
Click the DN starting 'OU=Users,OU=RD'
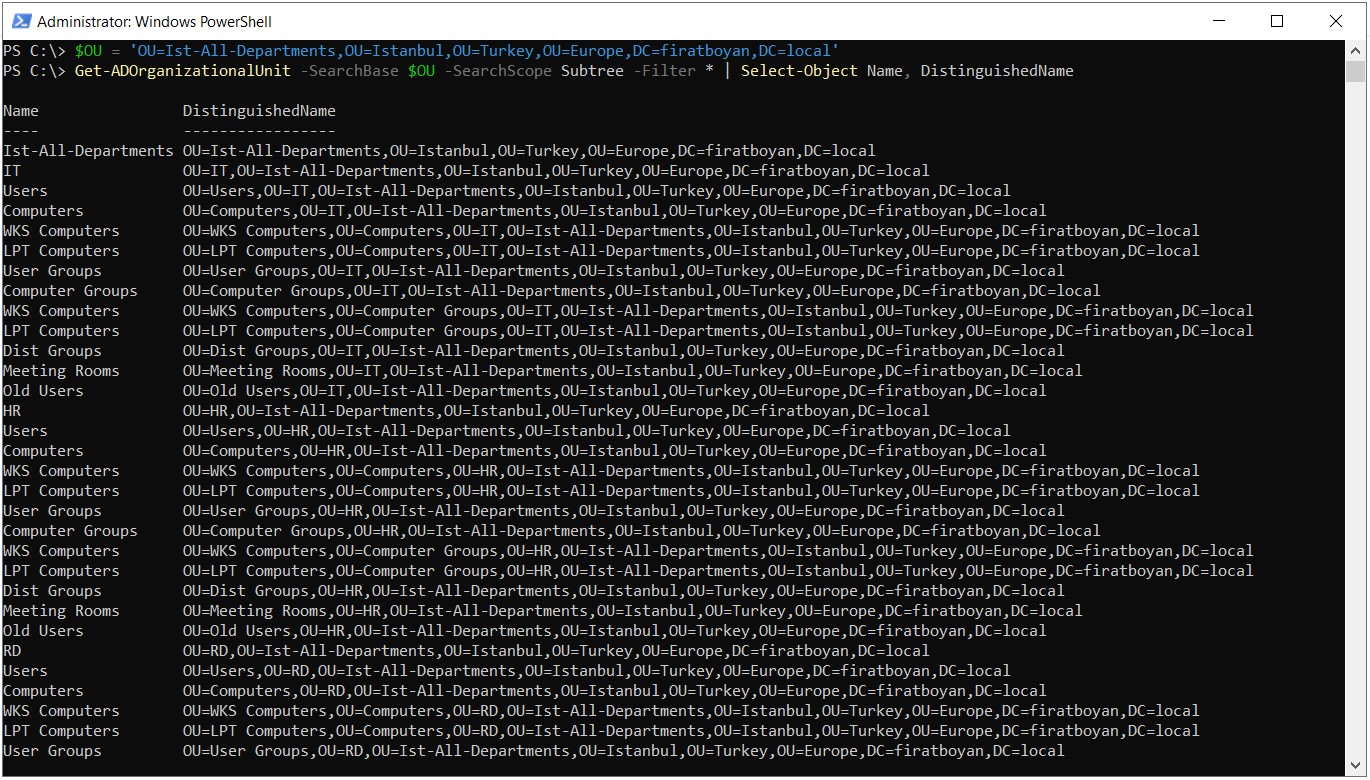597,671
